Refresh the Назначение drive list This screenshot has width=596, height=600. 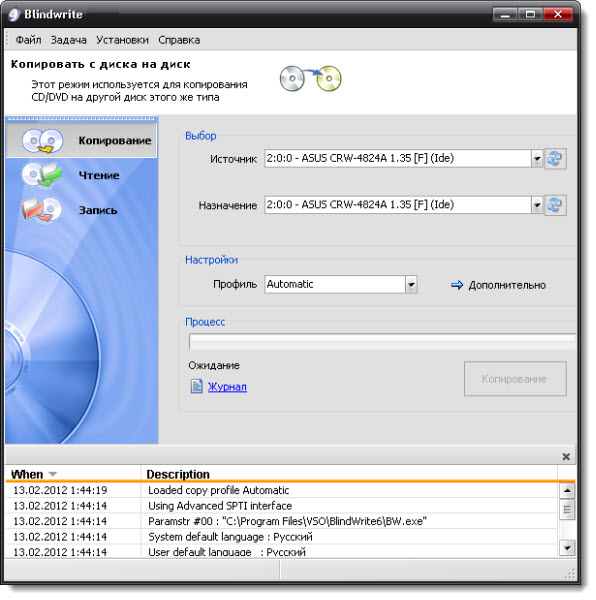pyautogui.click(x=555, y=205)
